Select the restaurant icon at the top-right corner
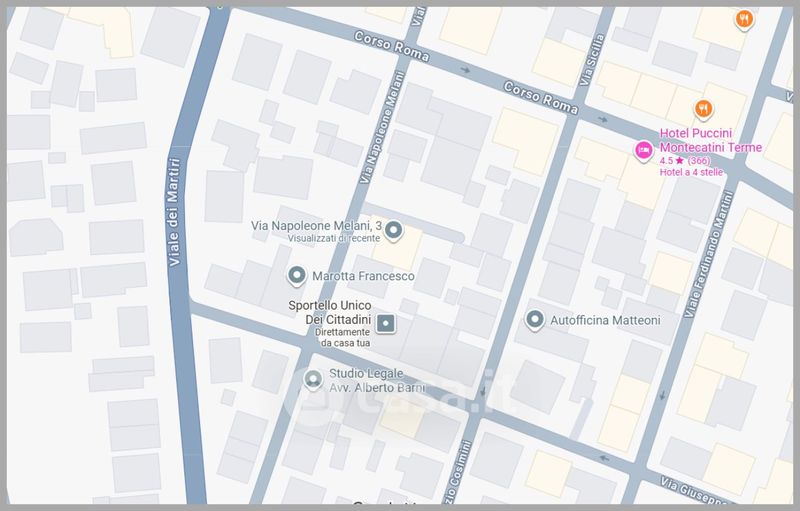The width and height of the screenshot is (800, 511). (x=744, y=18)
